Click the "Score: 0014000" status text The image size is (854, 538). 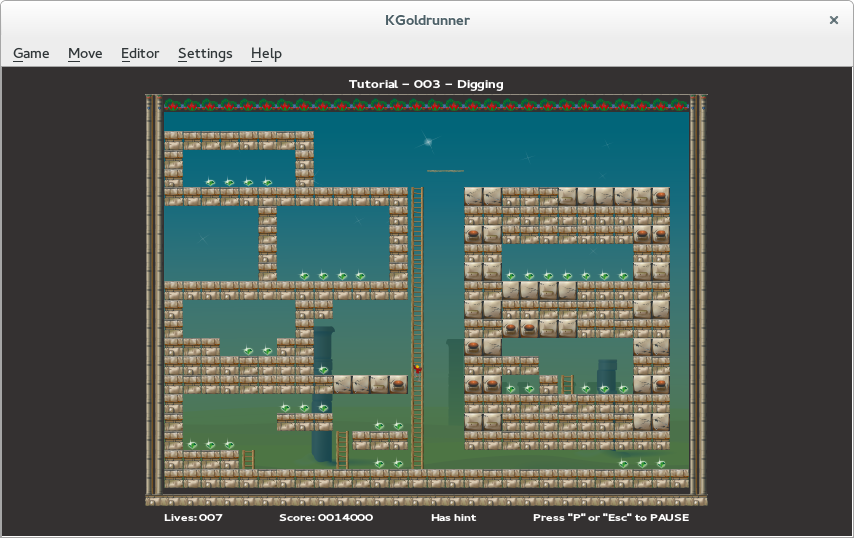(326, 517)
